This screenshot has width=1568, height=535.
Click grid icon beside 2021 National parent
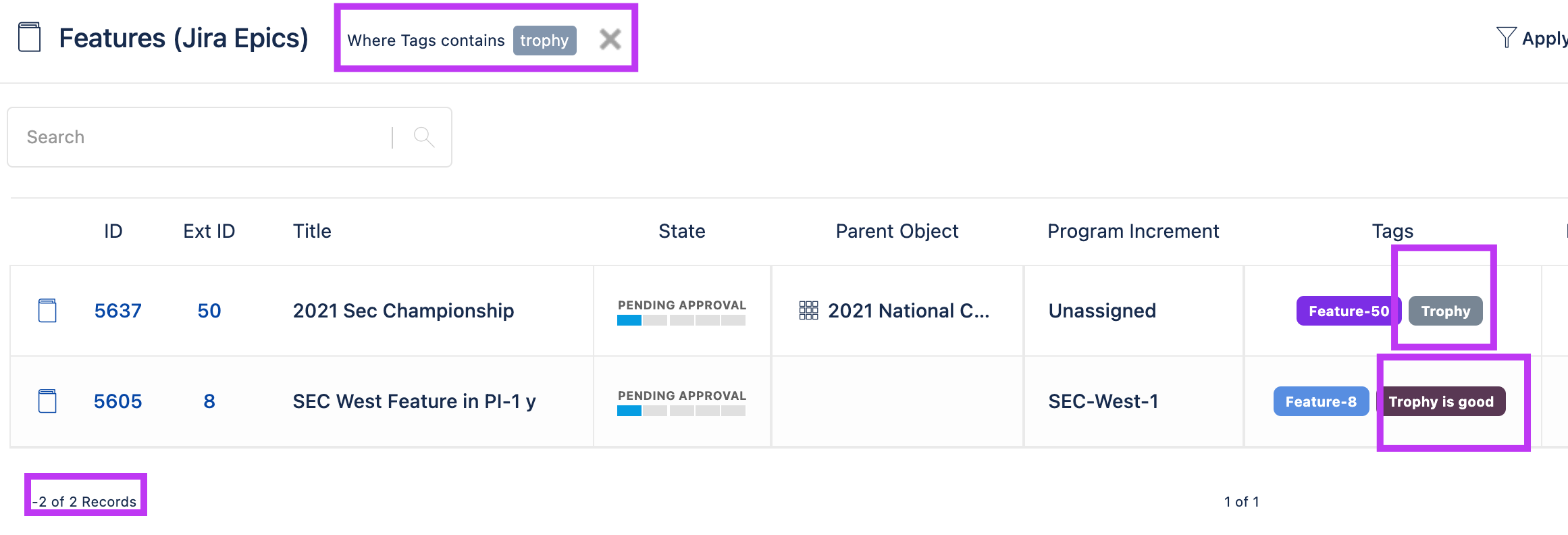click(x=808, y=311)
